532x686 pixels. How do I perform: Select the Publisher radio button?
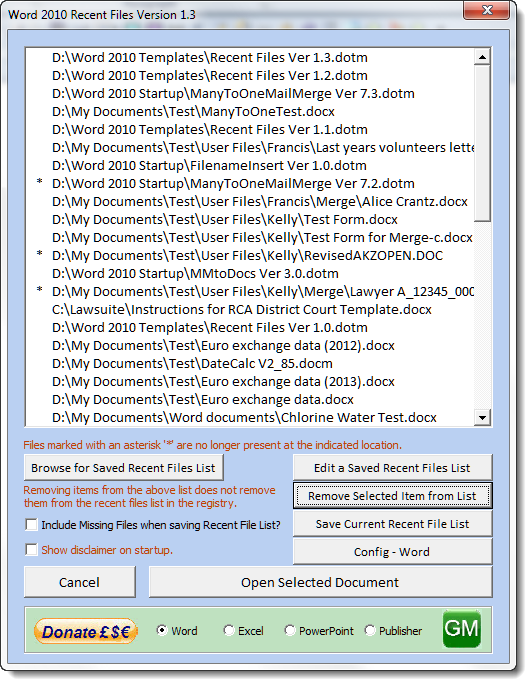coord(370,630)
